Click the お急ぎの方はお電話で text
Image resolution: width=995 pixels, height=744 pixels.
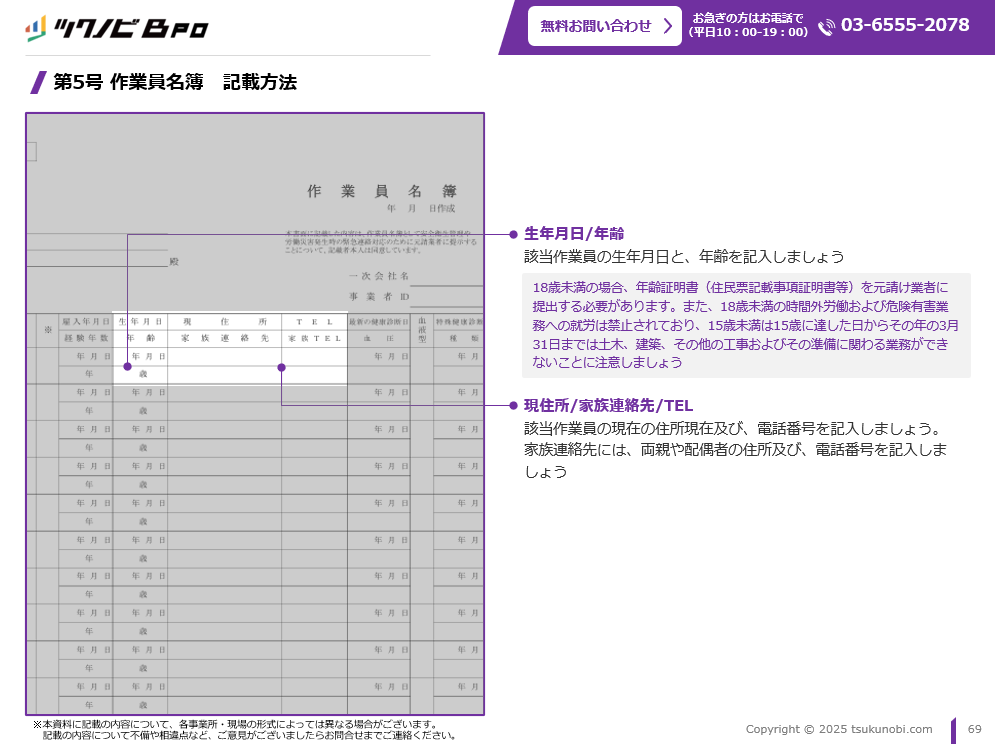click(748, 18)
